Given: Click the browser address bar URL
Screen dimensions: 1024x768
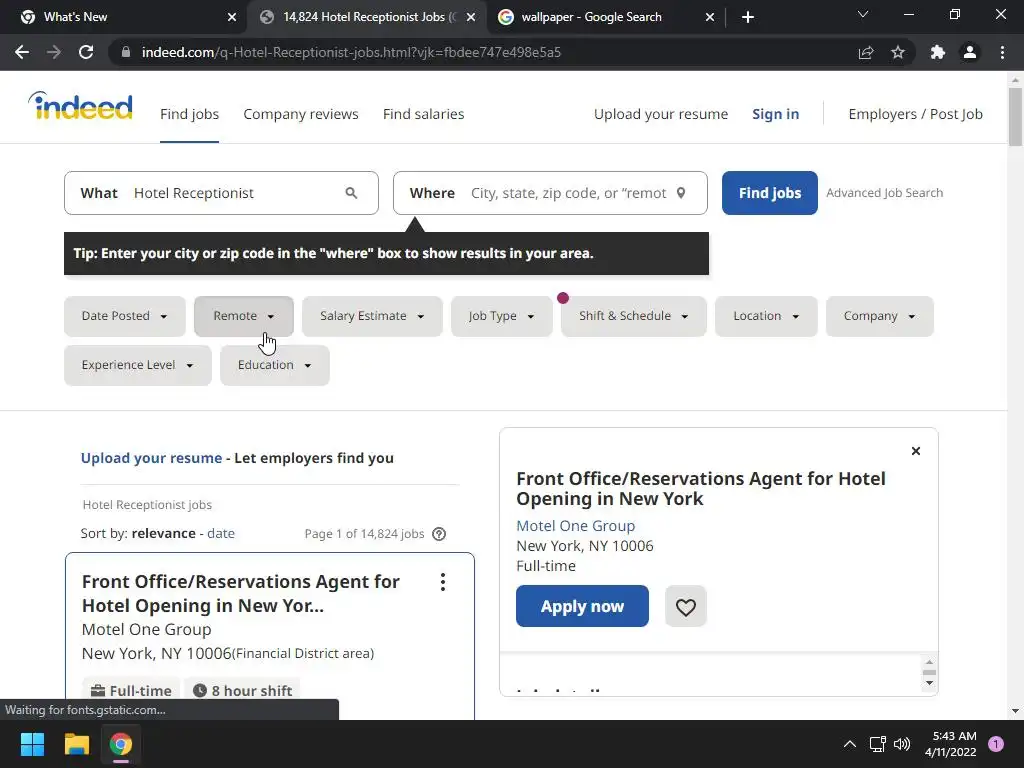Looking at the screenshot, I should pos(351,52).
